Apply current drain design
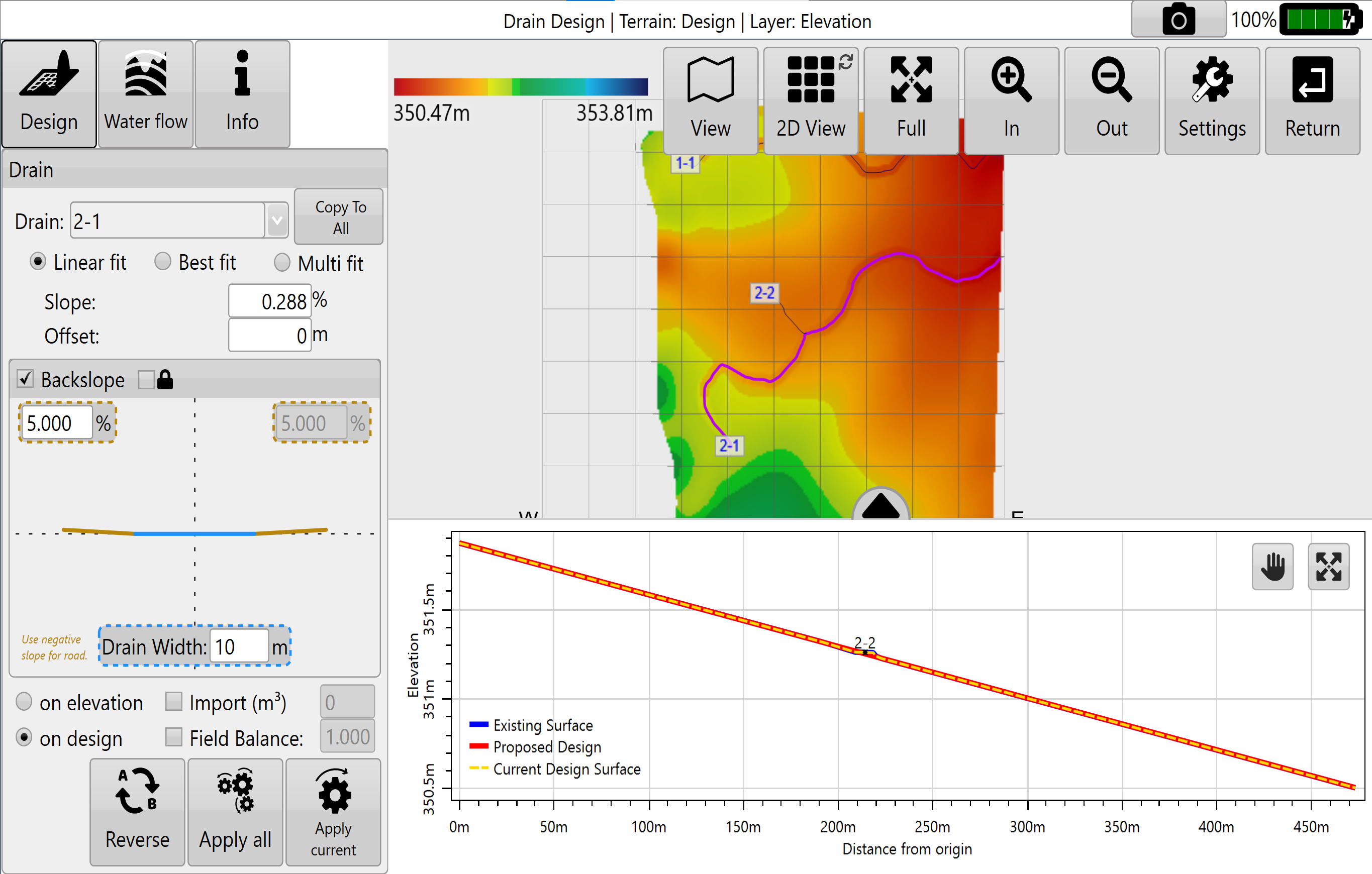 click(x=333, y=811)
